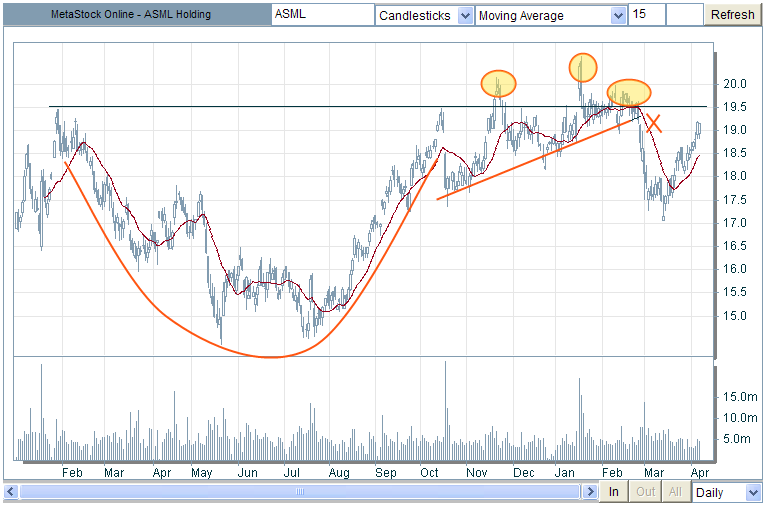Screen dimensions: 765x505
Task: Click the All zoom button
Action: pyautogui.click(x=675, y=491)
